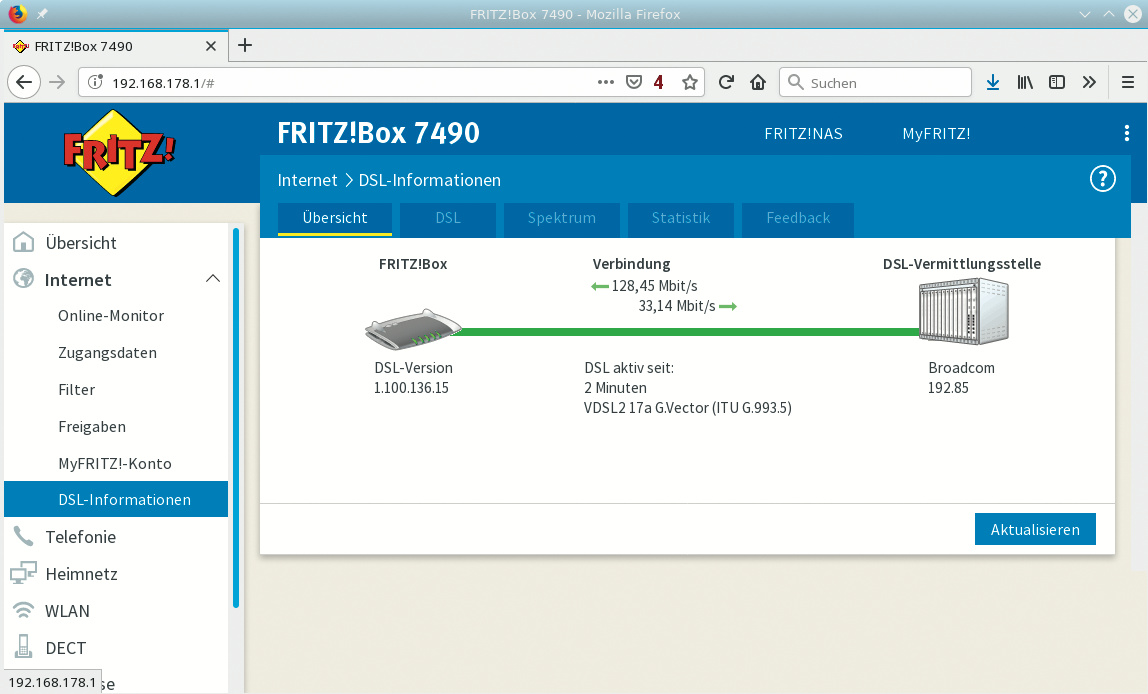Click the Übersicht house icon in sidebar
1148x694 pixels.
23,242
